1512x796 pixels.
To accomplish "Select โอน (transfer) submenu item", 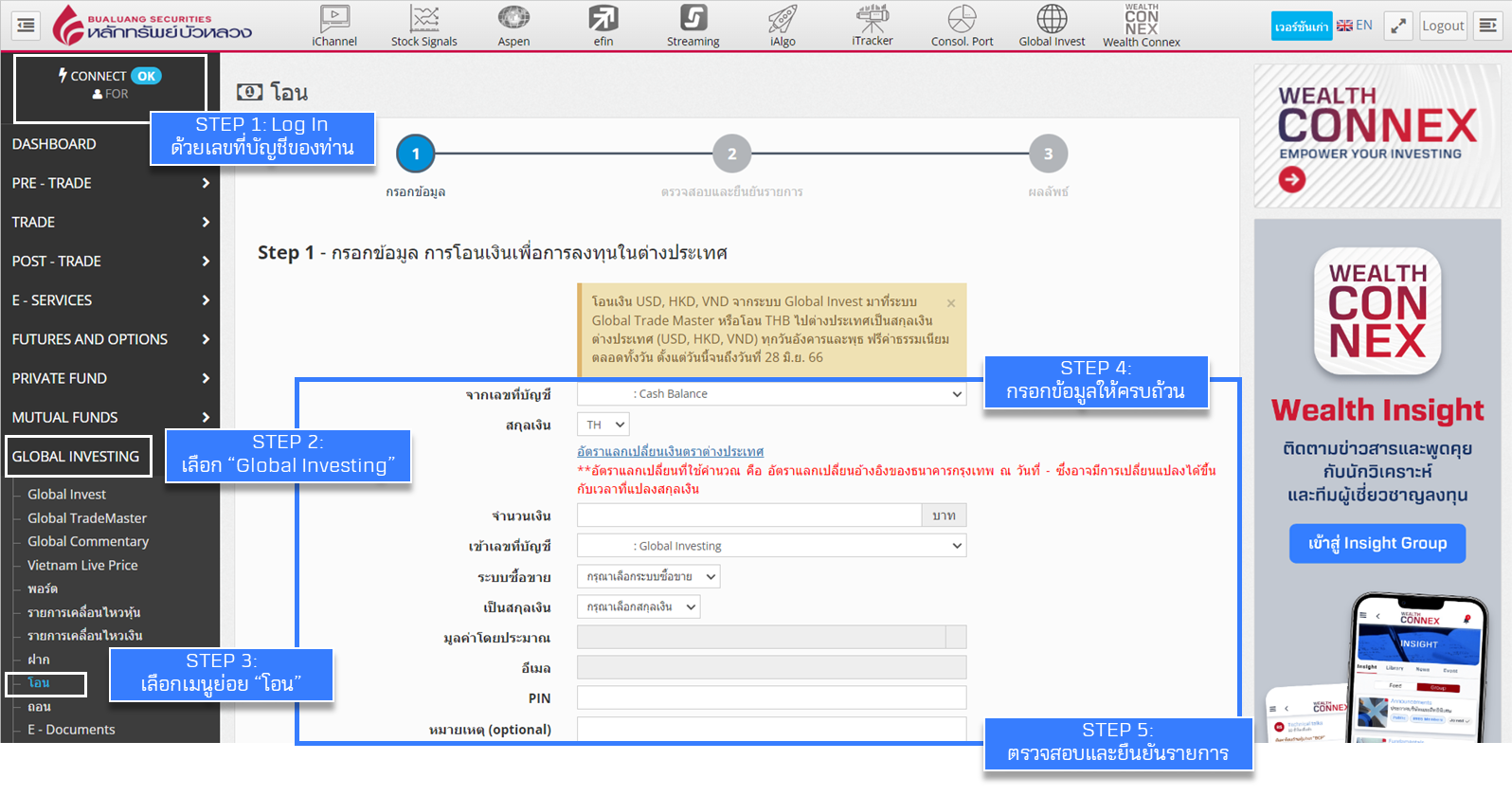I will (39, 683).
